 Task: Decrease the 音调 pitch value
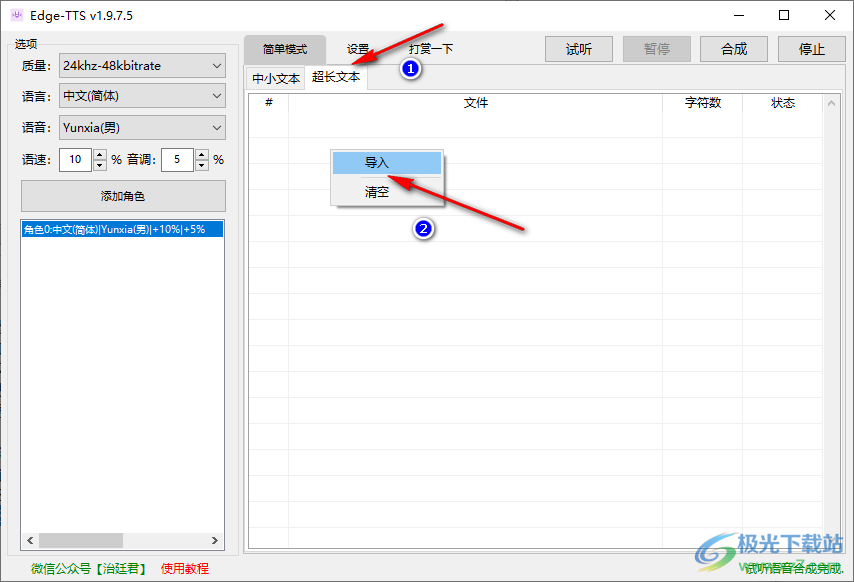202,166
